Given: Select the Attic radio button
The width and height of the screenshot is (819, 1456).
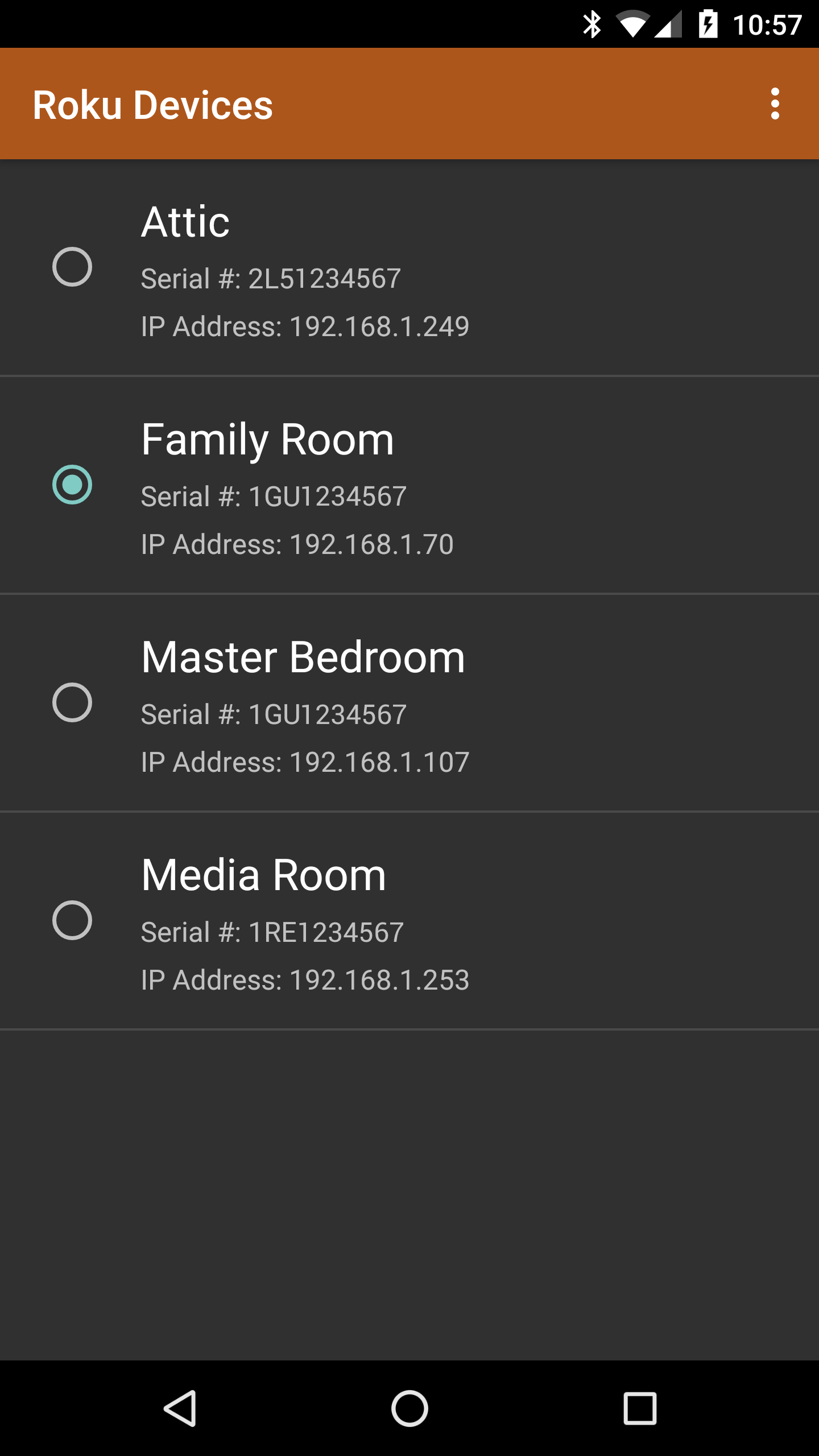Looking at the screenshot, I should click(72, 267).
